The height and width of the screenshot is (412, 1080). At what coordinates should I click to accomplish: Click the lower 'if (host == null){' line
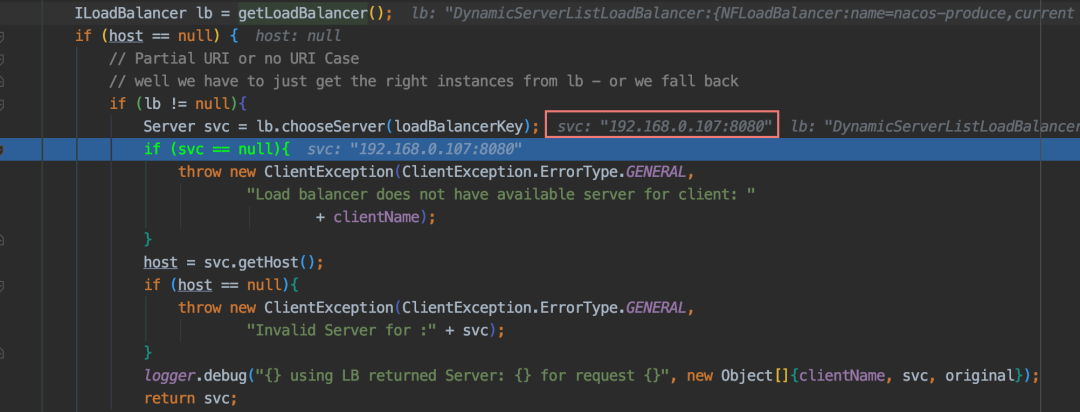click(x=221, y=285)
